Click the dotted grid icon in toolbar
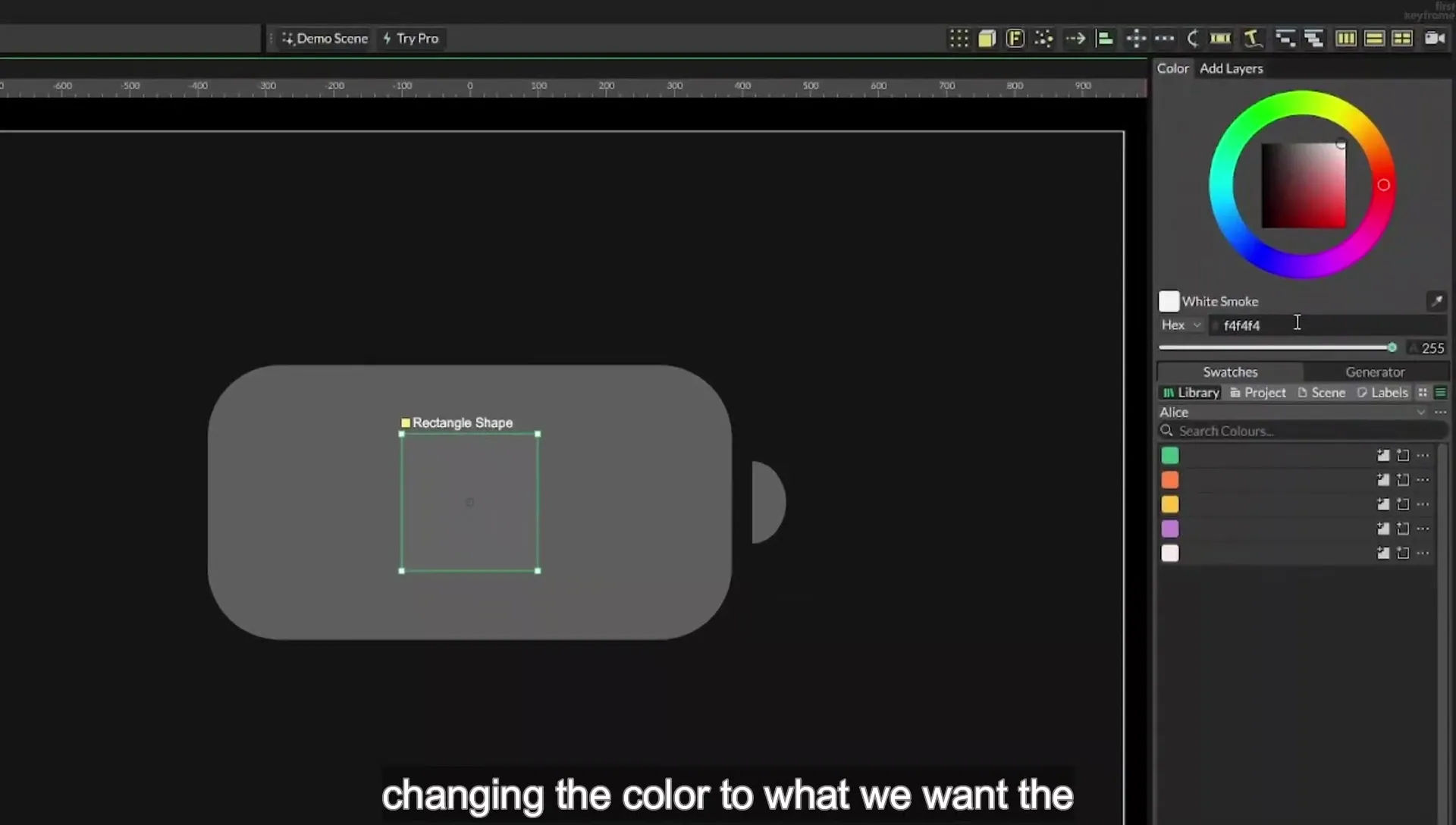Screen dimensions: 1456x825 coord(959,39)
